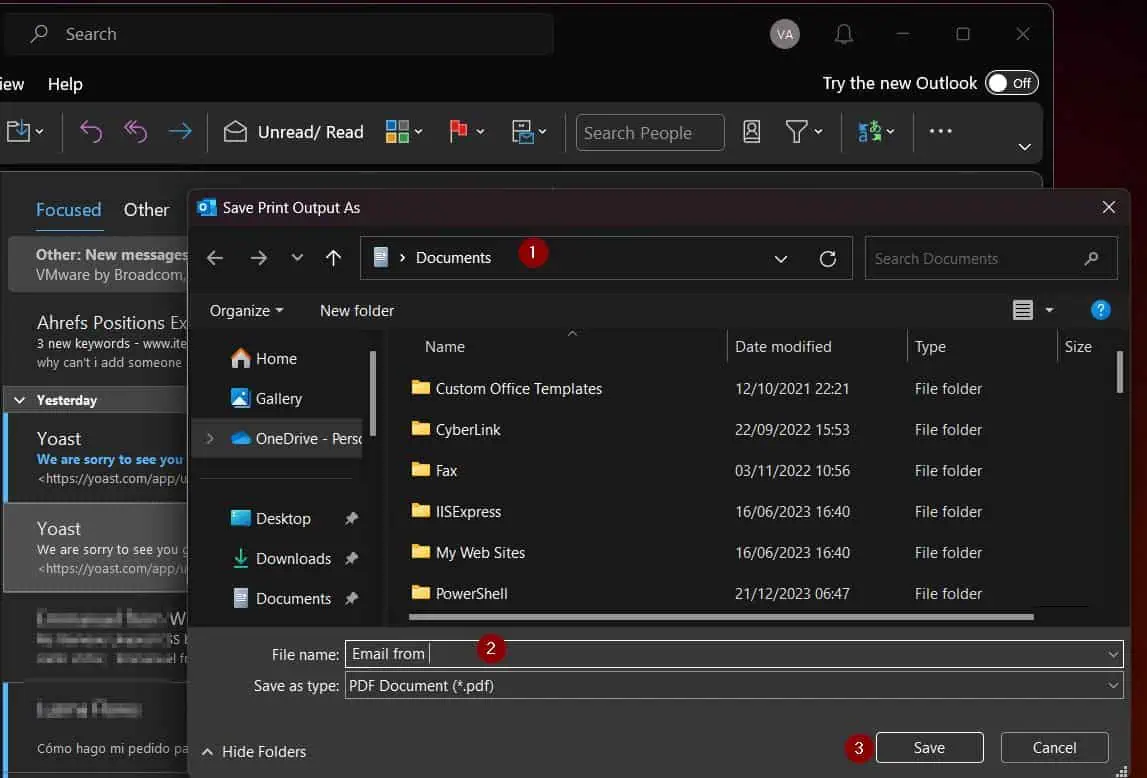Go up one folder level in dialog
The height and width of the screenshot is (778, 1147).
pyautogui.click(x=334, y=258)
